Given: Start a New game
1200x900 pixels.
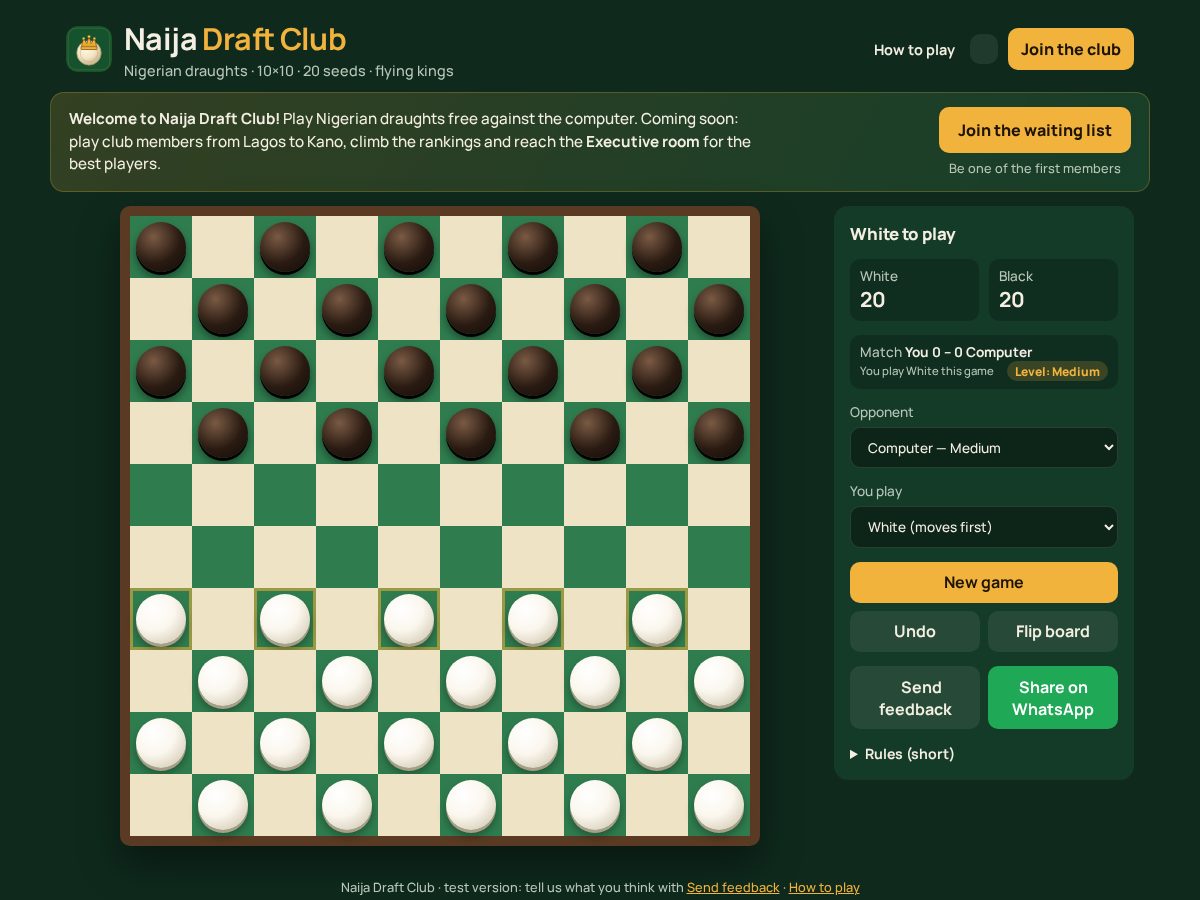Looking at the screenshot, I should (984, 582).
